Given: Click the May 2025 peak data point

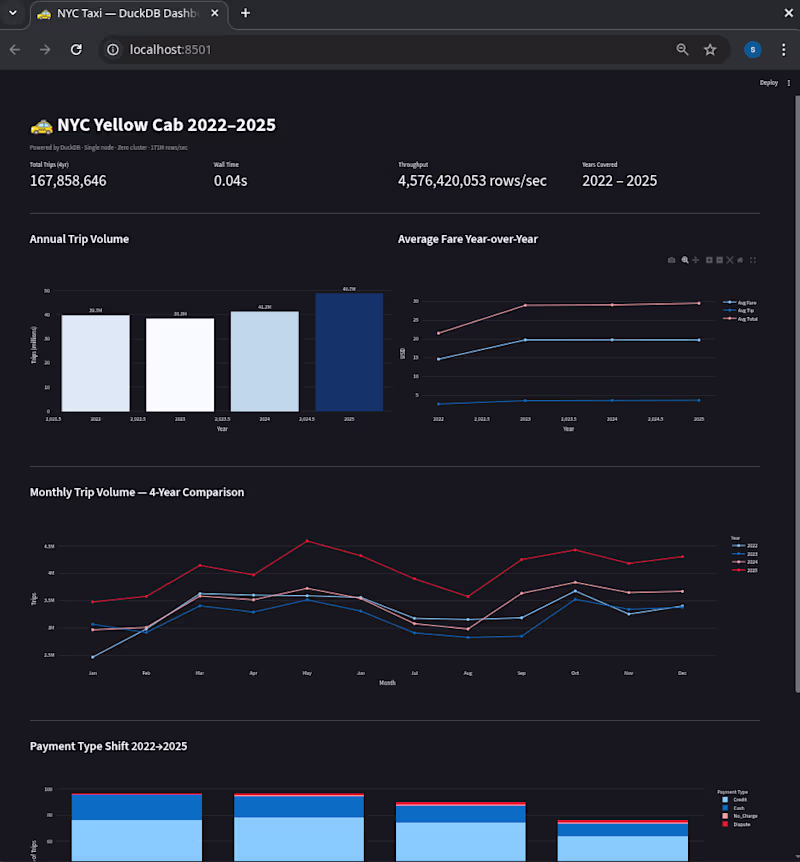Looking at the screenshot, I should point(307,541).
